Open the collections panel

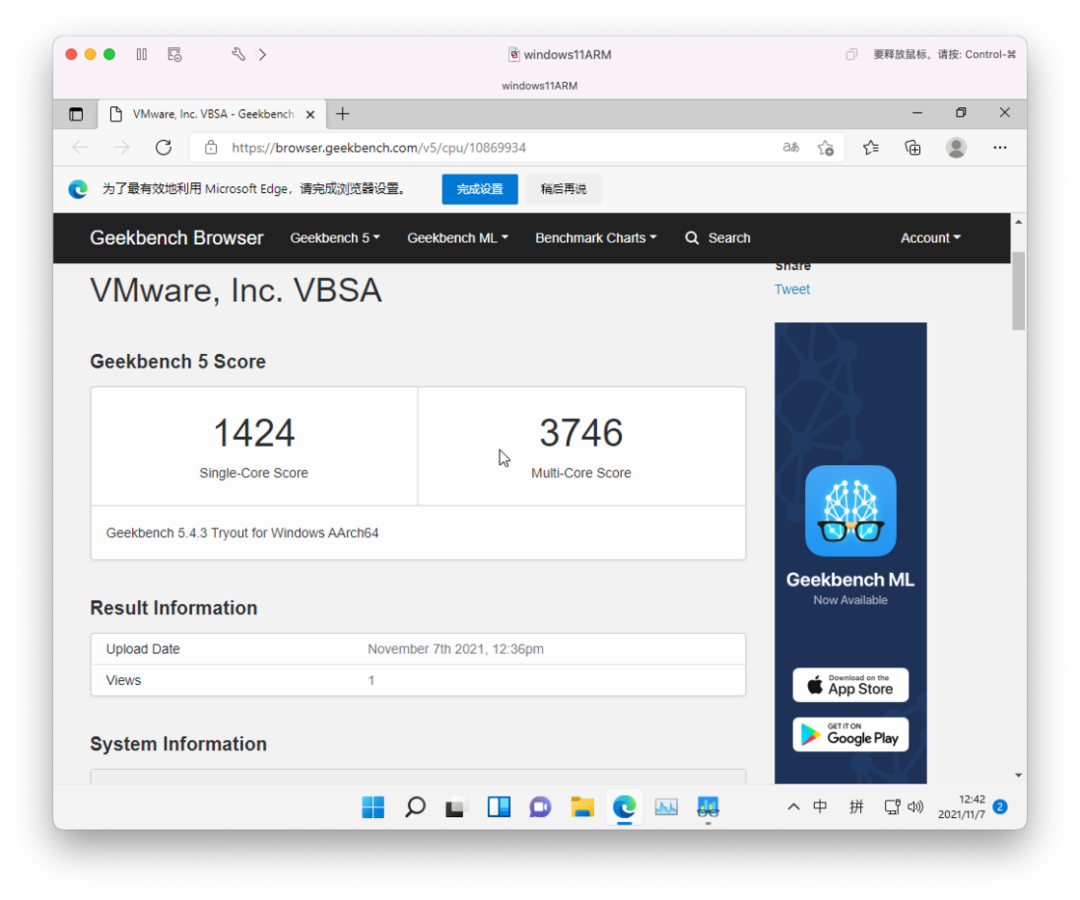(x=913, y=147)
